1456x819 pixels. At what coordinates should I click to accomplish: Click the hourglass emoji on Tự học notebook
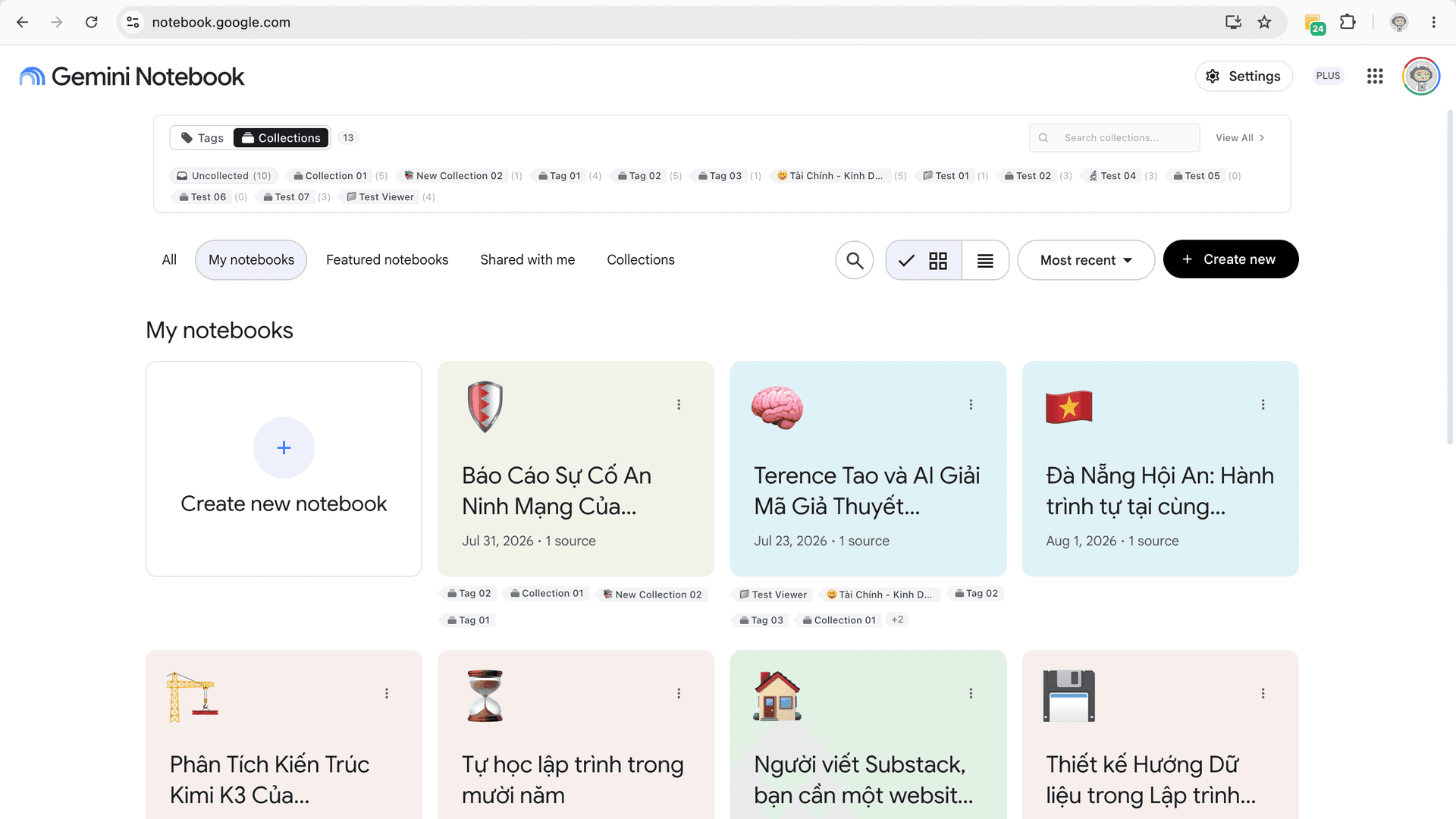tap(485, 696)
